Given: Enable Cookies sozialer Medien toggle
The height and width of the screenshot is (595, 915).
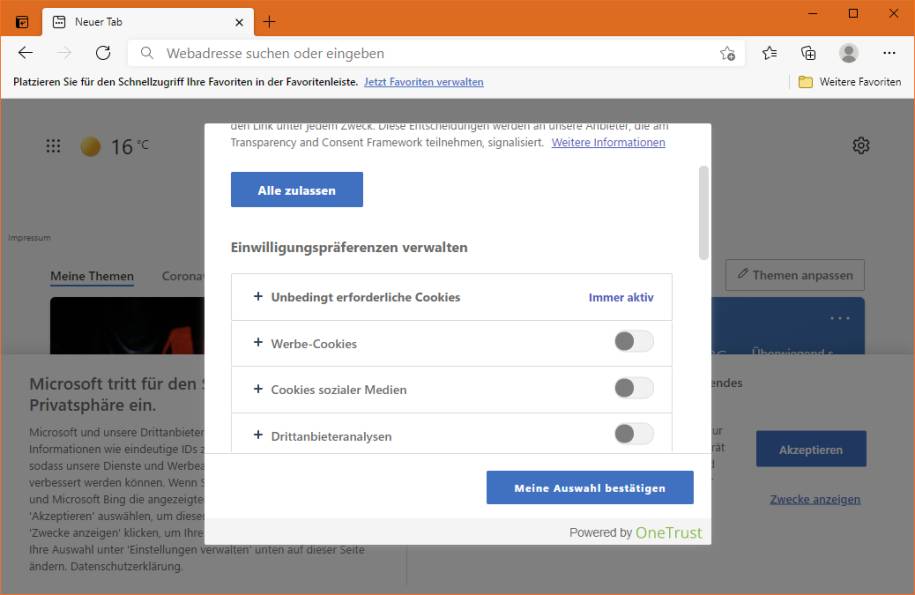Looking at the screenshot, I should pyautogui.click(x=633, y=388).
